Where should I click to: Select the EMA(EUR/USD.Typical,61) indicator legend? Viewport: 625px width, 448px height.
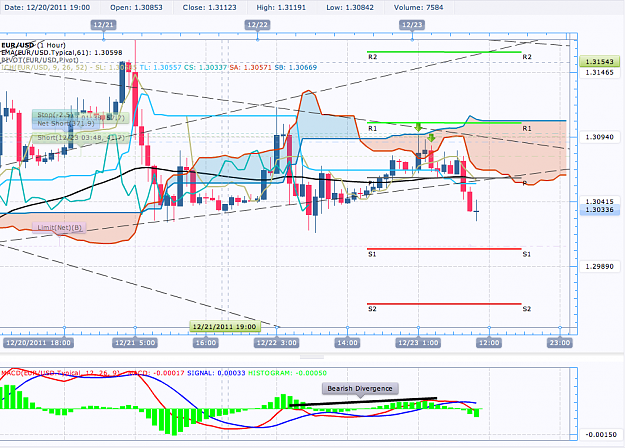(62, 53)
